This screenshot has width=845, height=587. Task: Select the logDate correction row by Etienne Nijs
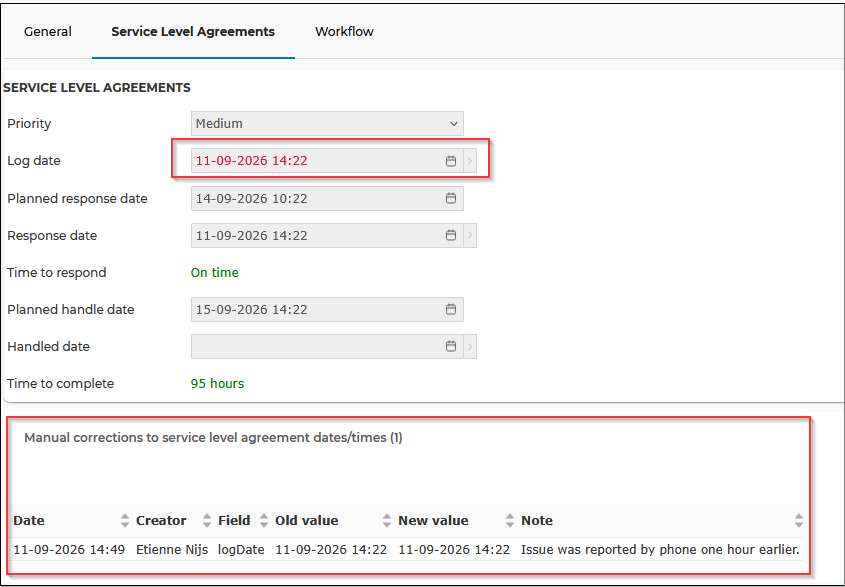coord(408,550)
